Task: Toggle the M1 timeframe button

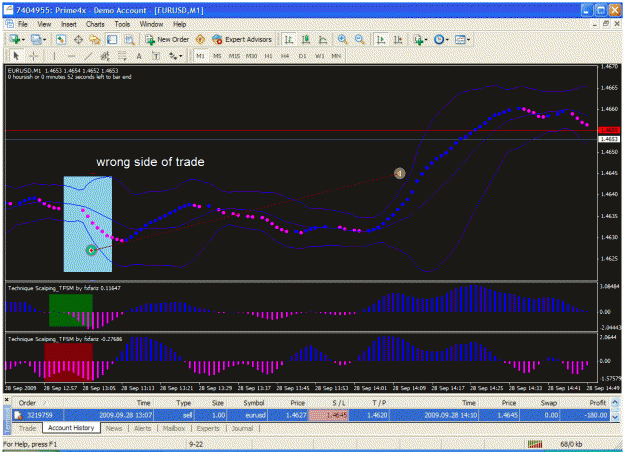Action: tap(200, 56)
